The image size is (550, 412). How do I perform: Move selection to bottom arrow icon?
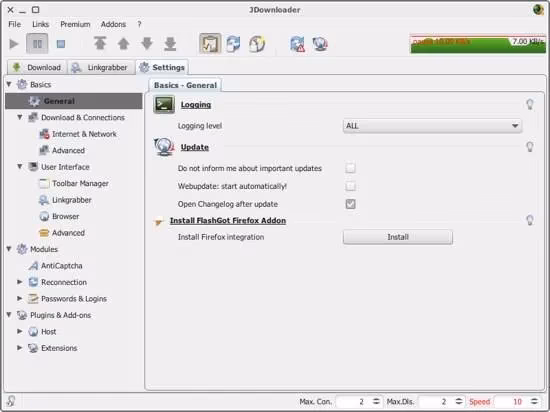(170, 43)
